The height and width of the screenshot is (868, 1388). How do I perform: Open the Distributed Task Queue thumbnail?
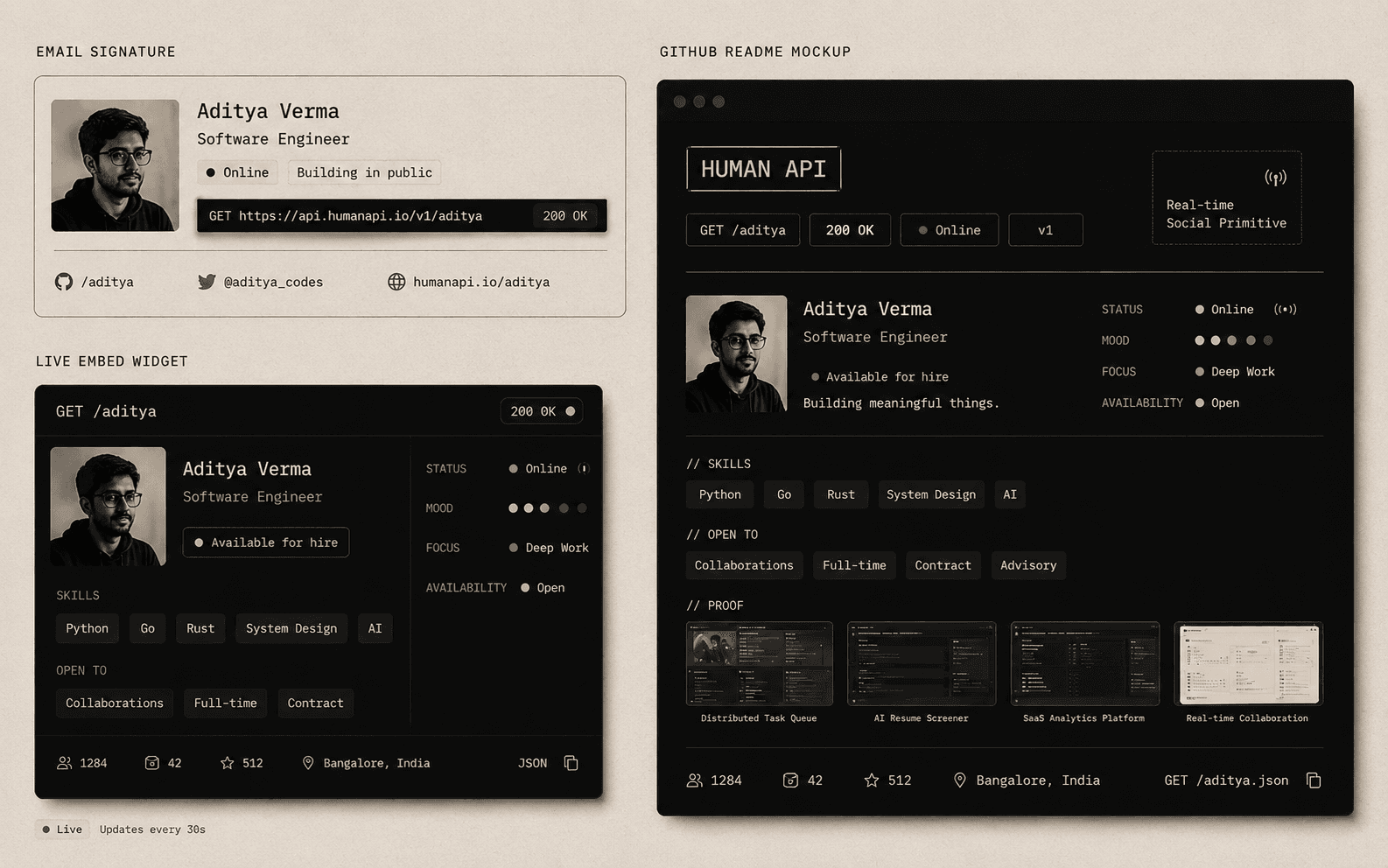click(x=760, y=663)
